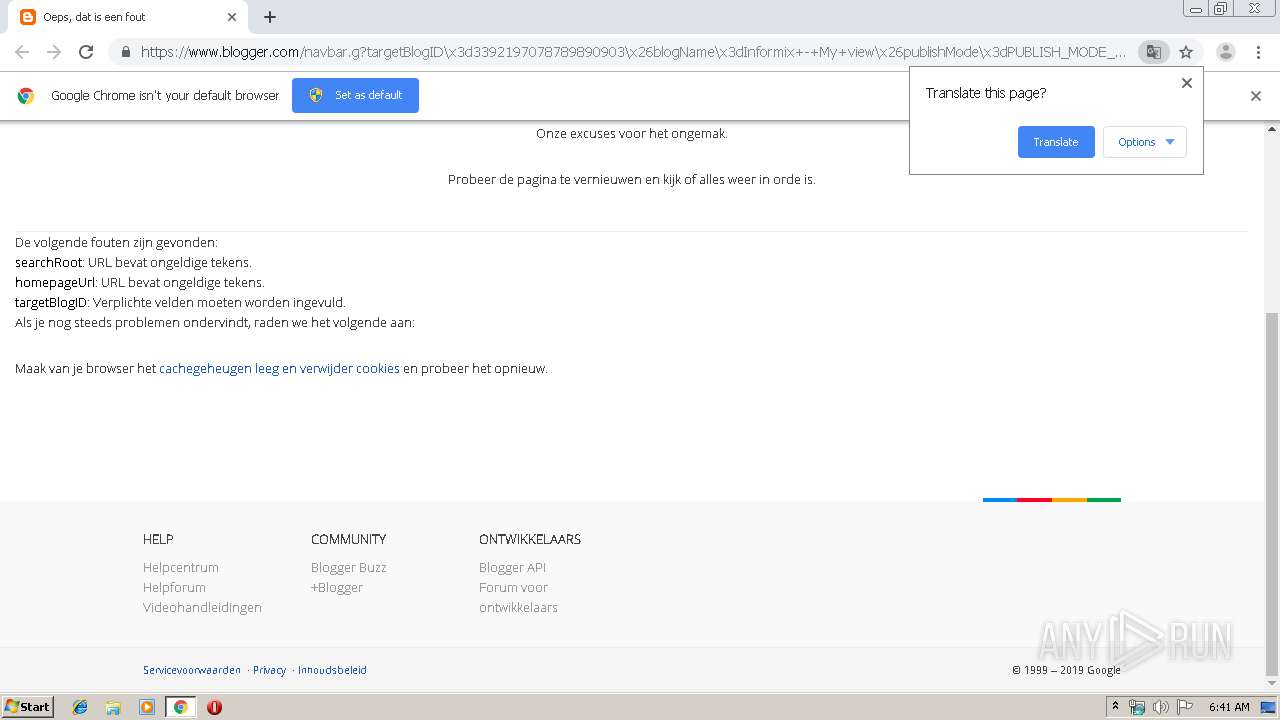
Task: Click the translate icon in address bar
Action: pos(1153,52)
